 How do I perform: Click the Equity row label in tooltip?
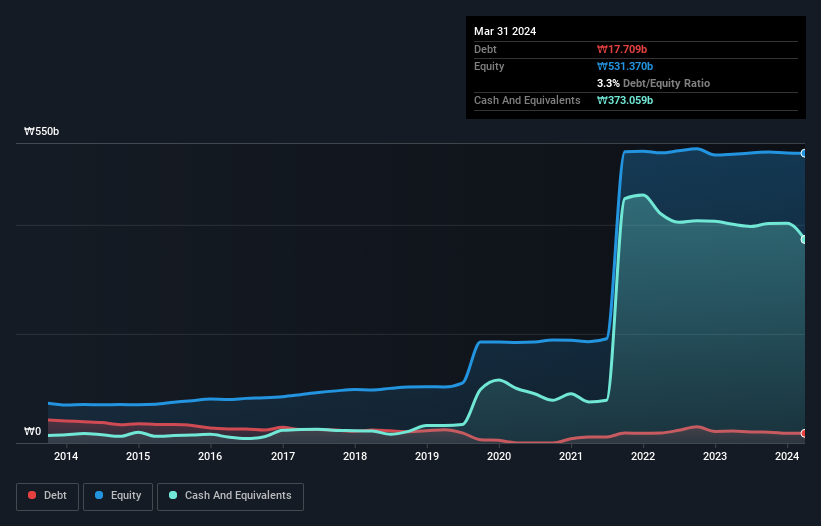pyautogui.click(x=489, y=66)
